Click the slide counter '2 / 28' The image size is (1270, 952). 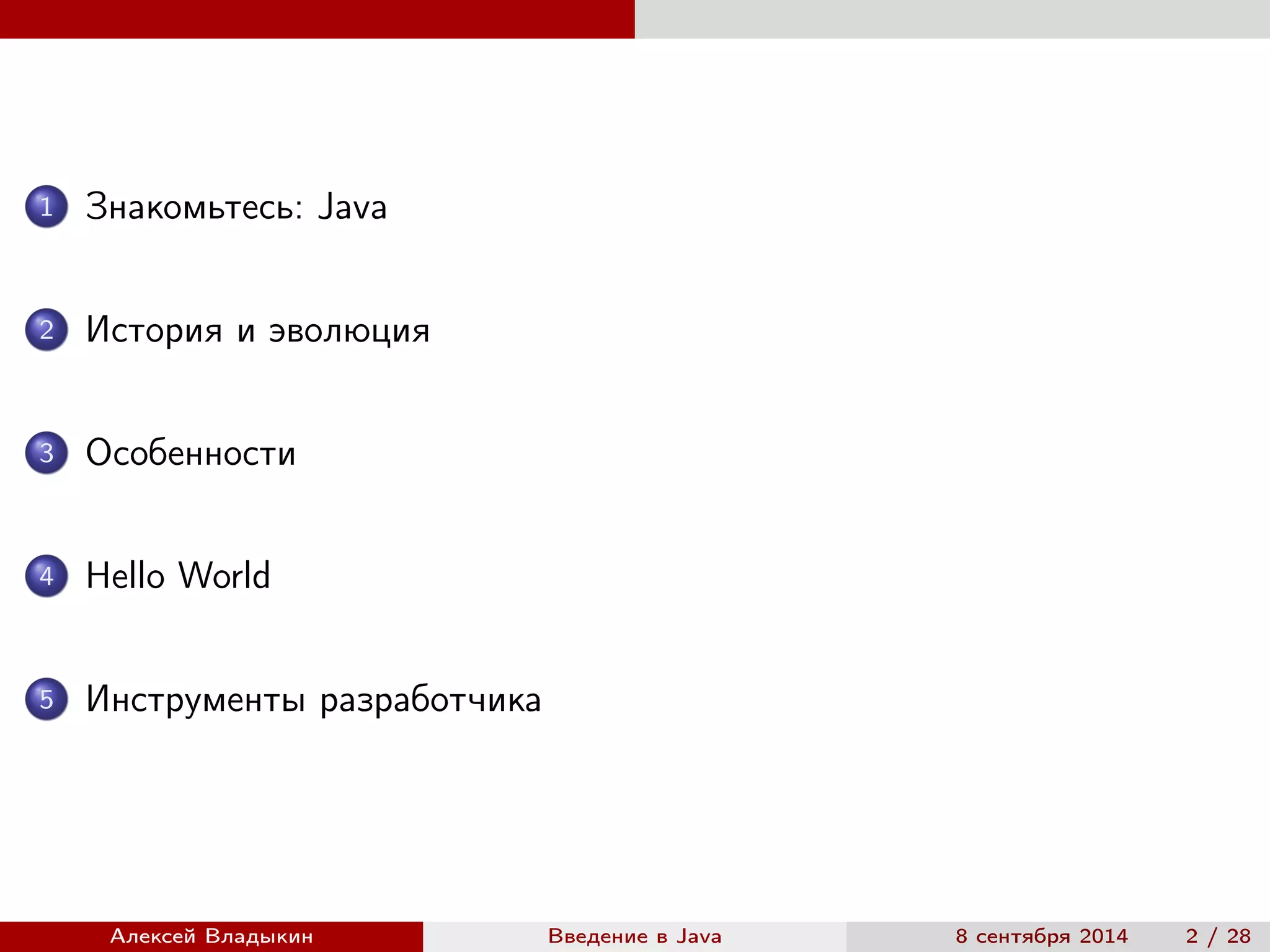click(x=1219, y=936)
